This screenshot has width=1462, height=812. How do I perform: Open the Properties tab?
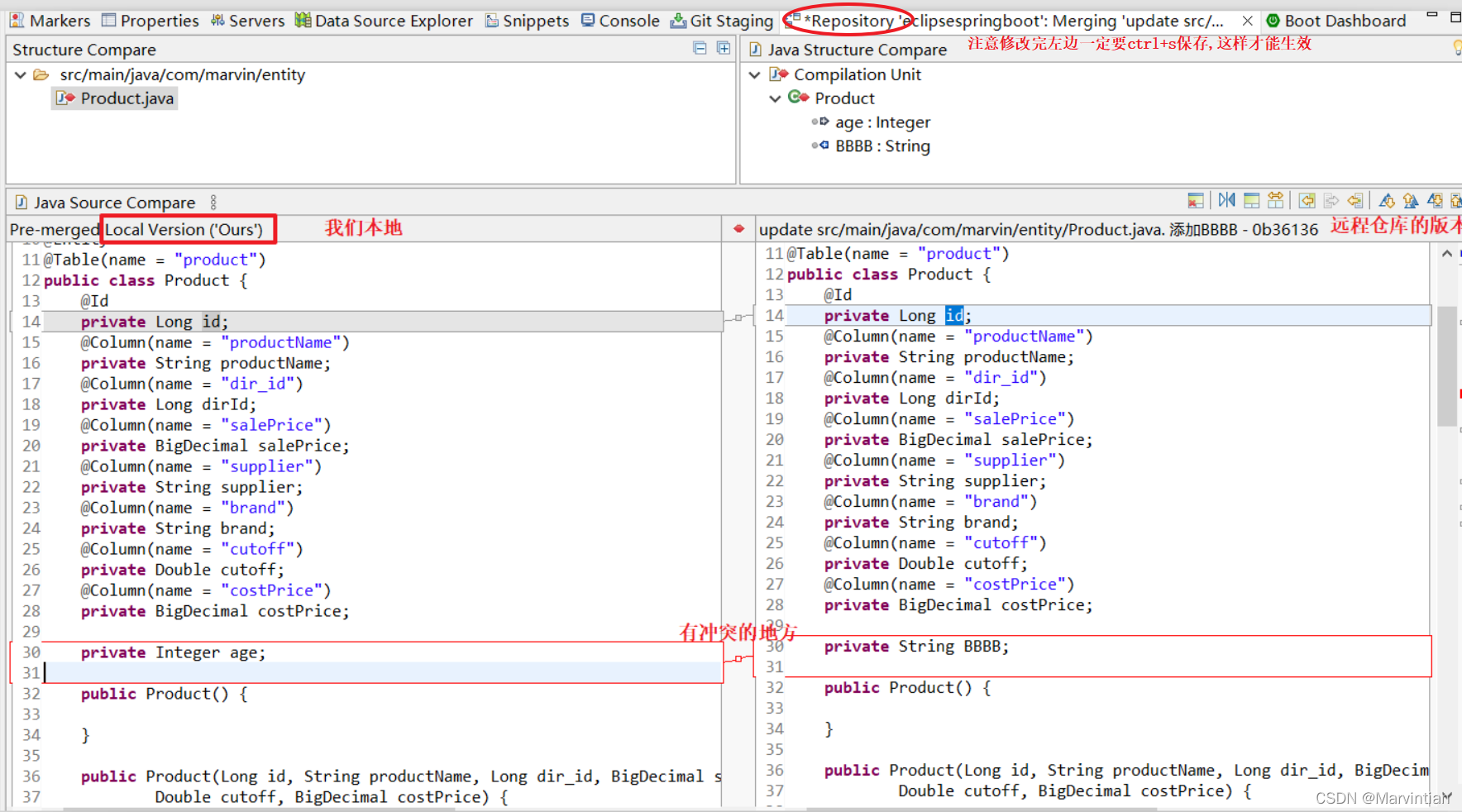150,21
